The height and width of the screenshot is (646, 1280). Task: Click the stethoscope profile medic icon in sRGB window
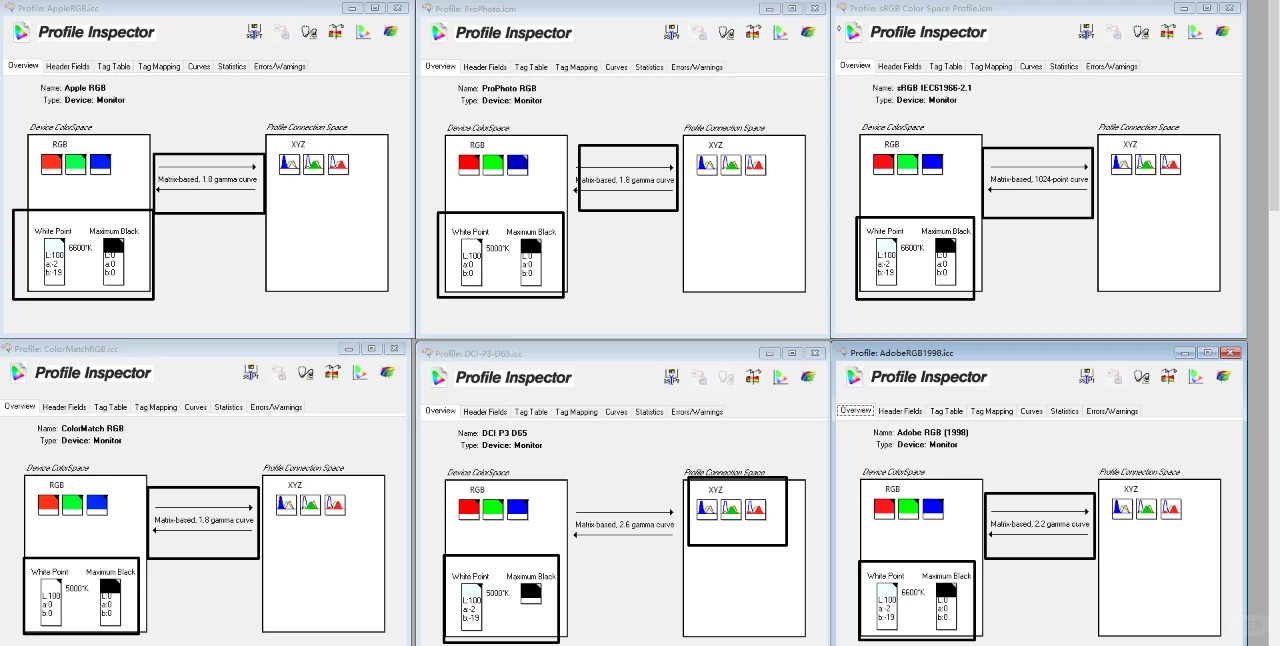pos(1140,31)
